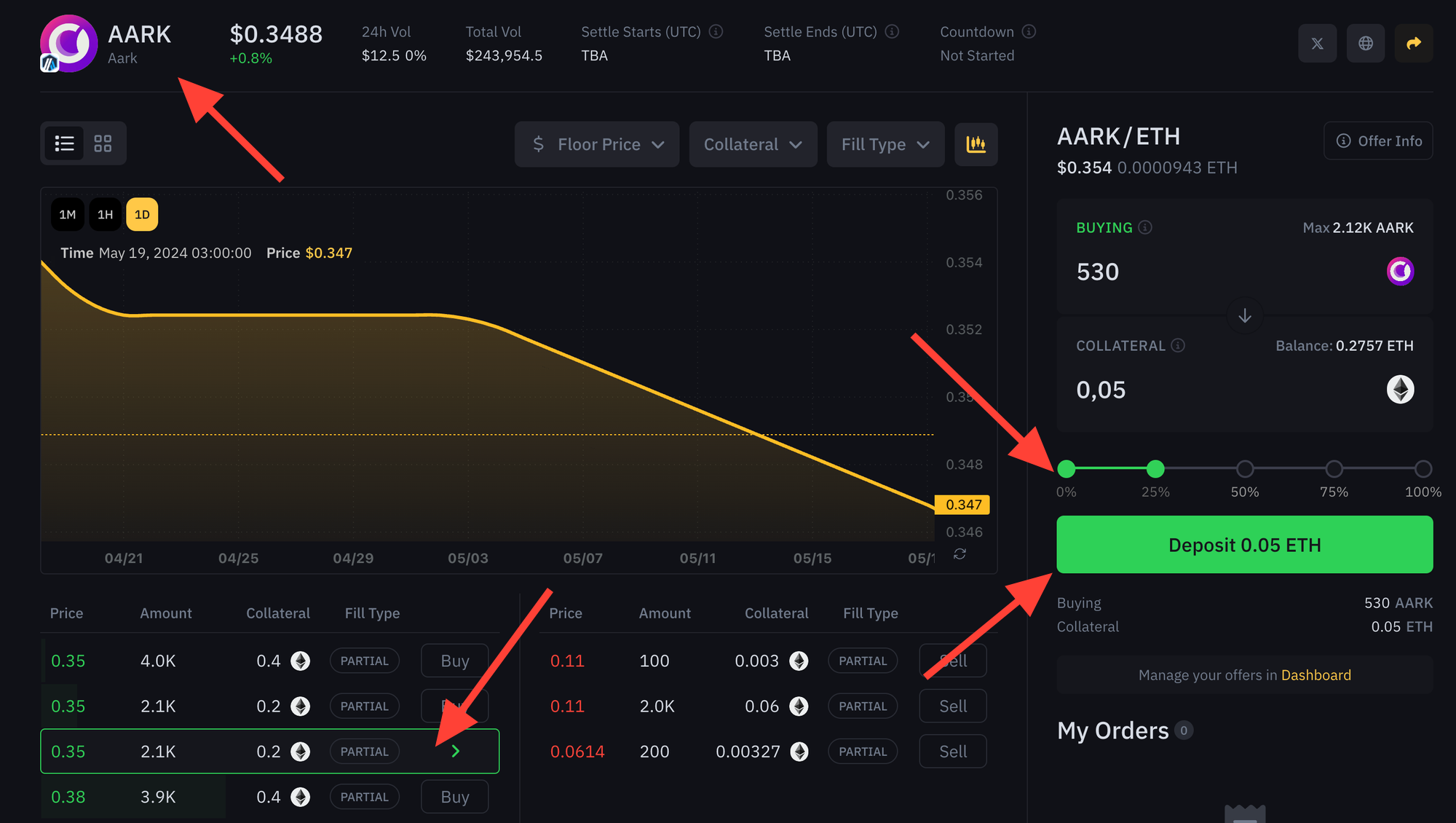Click the yellow share arrow icon
This screenshot has height=823, width=1456.
coord(1414,44)
